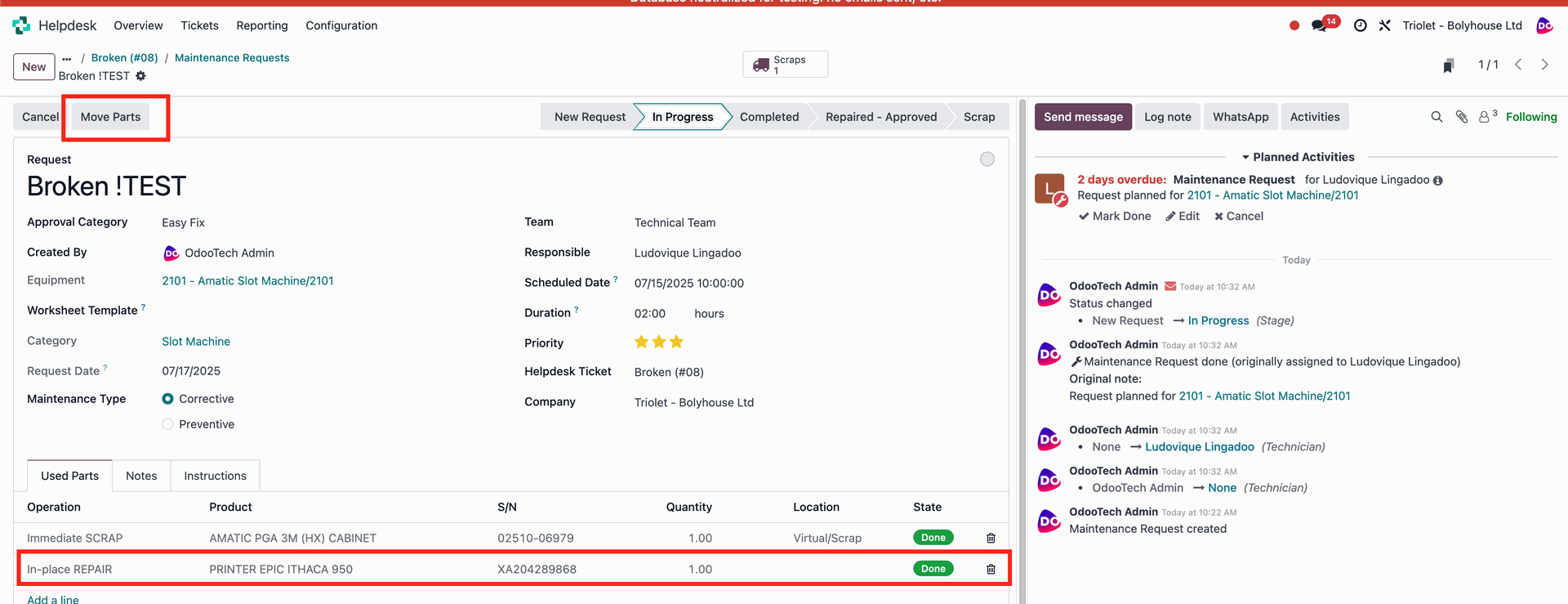Viewport: 1568px width, 604px height.
Task: Click the Move Parts button
Action: [110, 117]
